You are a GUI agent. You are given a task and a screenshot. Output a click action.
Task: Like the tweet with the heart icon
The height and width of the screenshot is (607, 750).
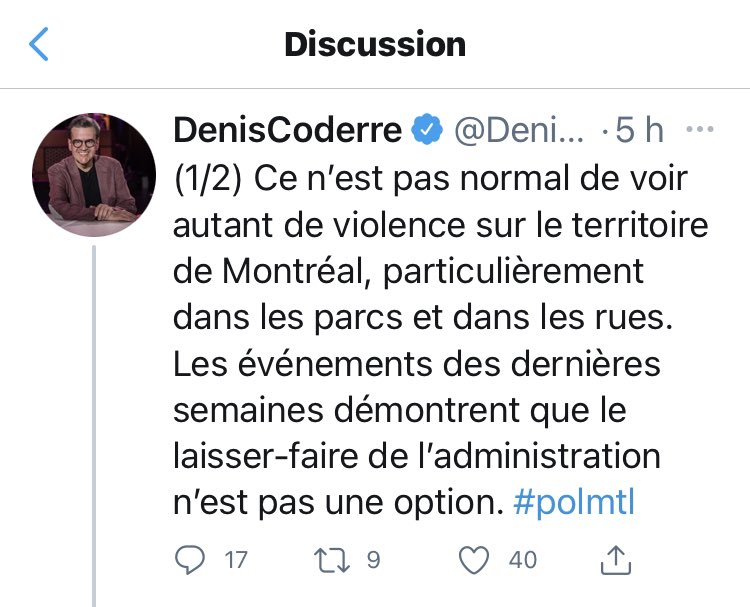[474, 560]
